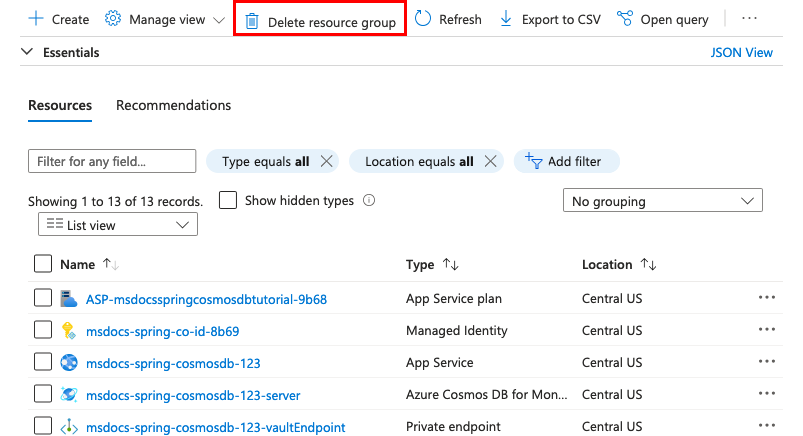Click the Type column header text

tap(420, 264)
